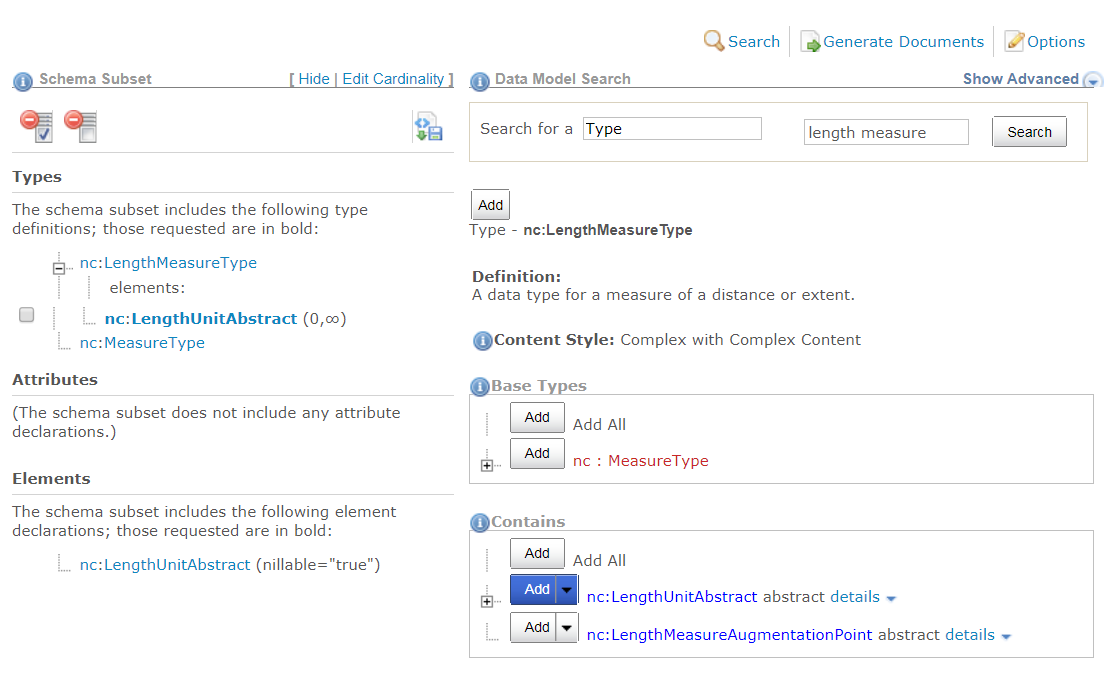Screen dimensions: 1118x683
Task: Click the Base Types info icon
Action: click(x=479, y=386)
